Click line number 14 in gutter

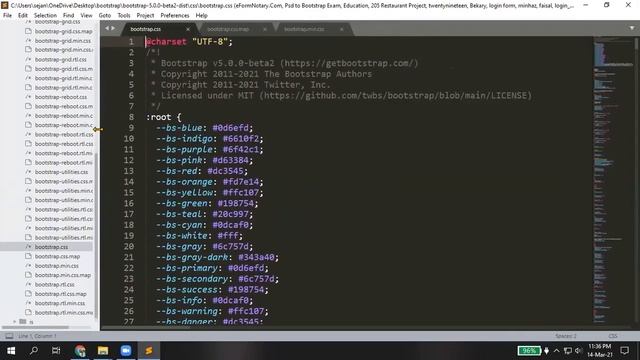pos(129,182)
